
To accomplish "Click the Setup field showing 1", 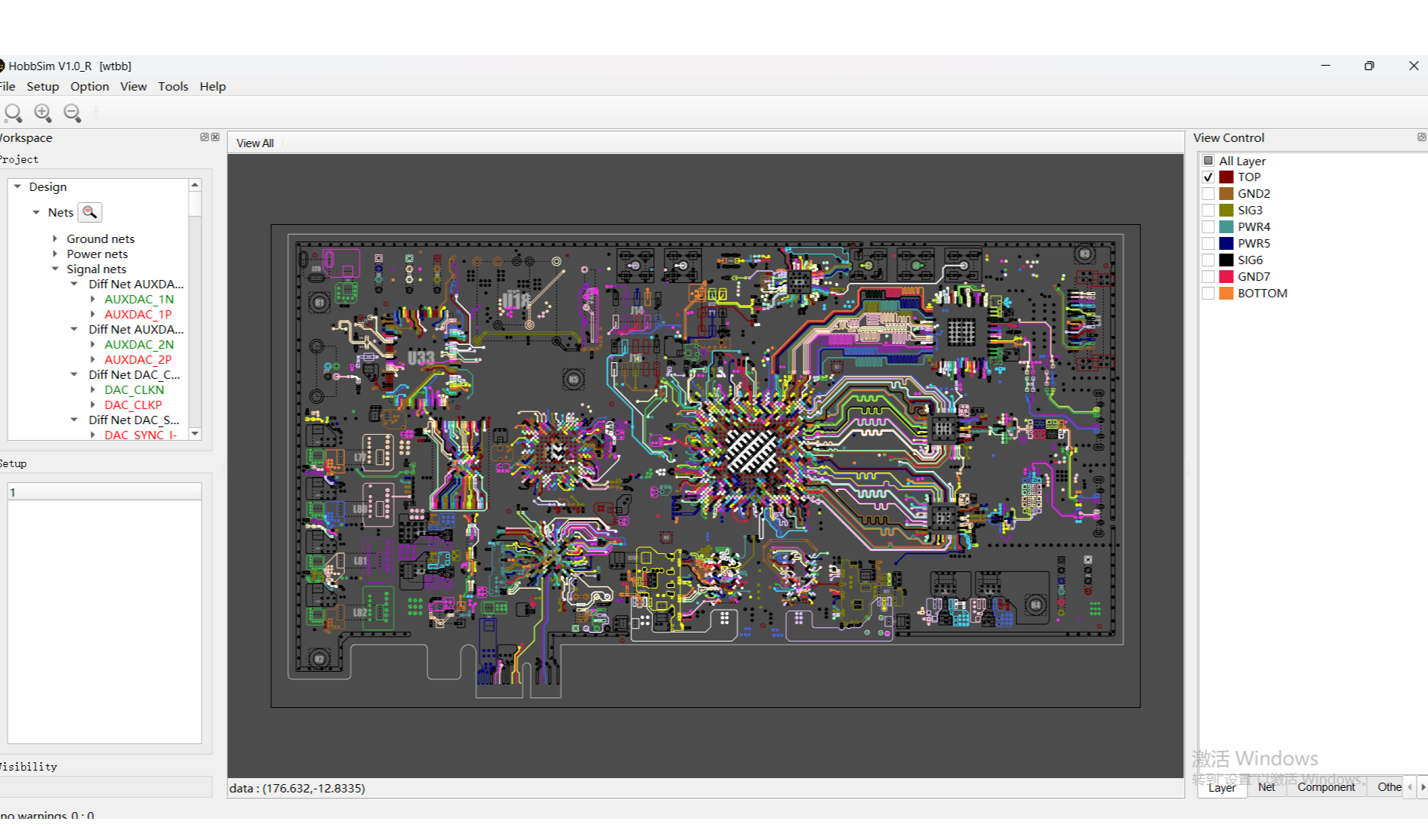I will click(104, 492).
